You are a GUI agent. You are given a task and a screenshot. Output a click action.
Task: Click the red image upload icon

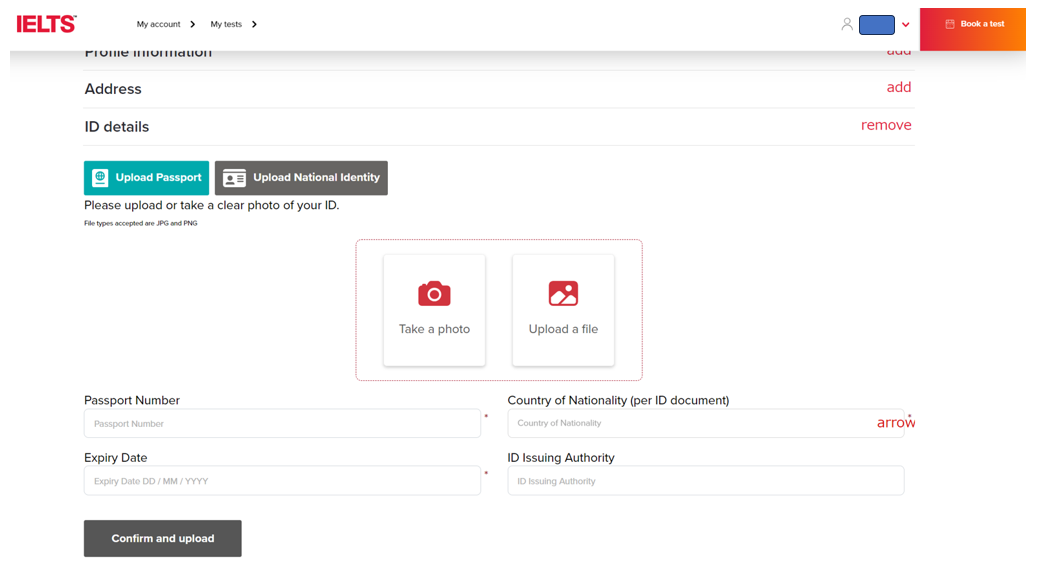(563, 293)
